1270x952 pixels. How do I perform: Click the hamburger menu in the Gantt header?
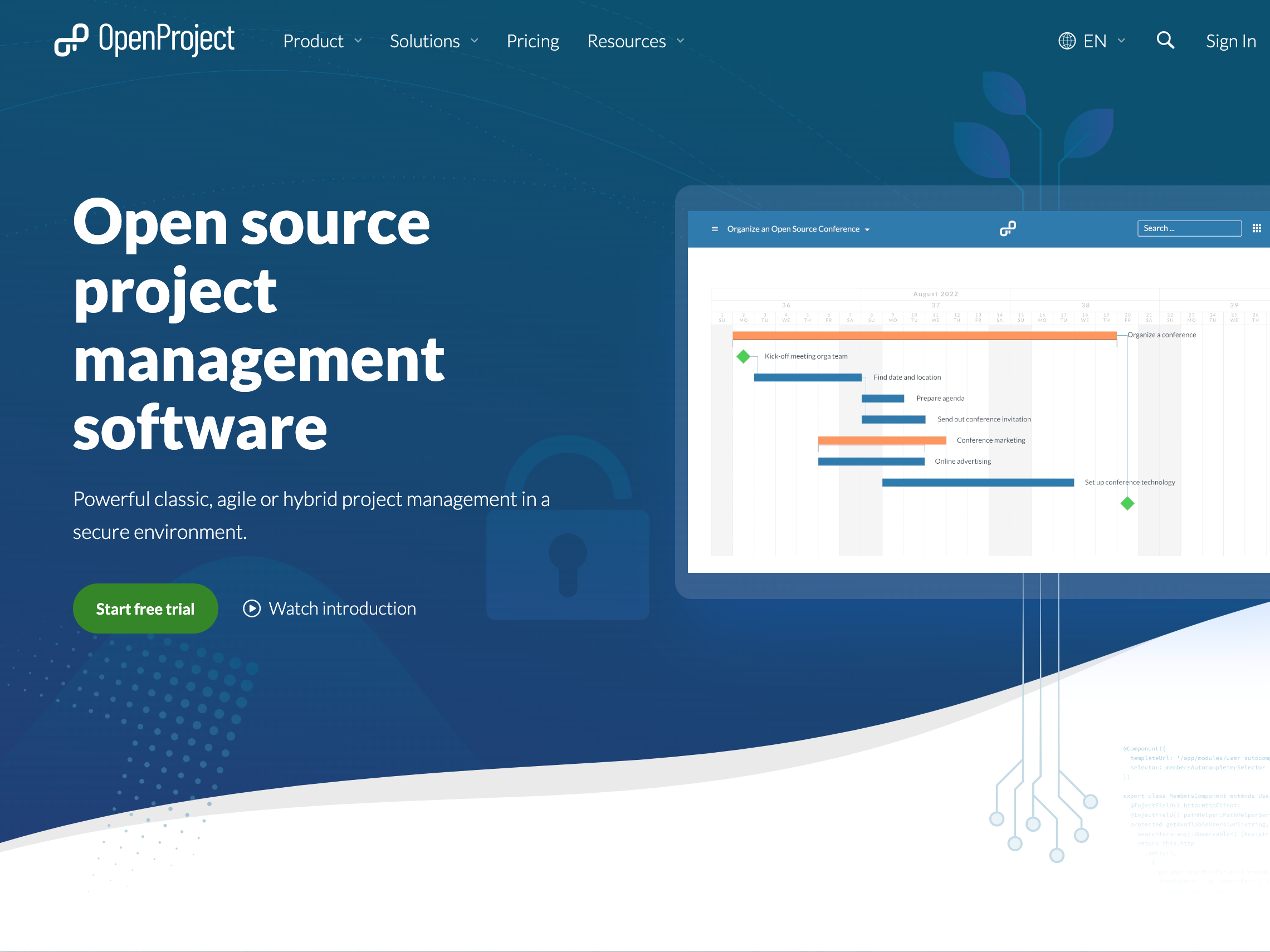(714, 228)
